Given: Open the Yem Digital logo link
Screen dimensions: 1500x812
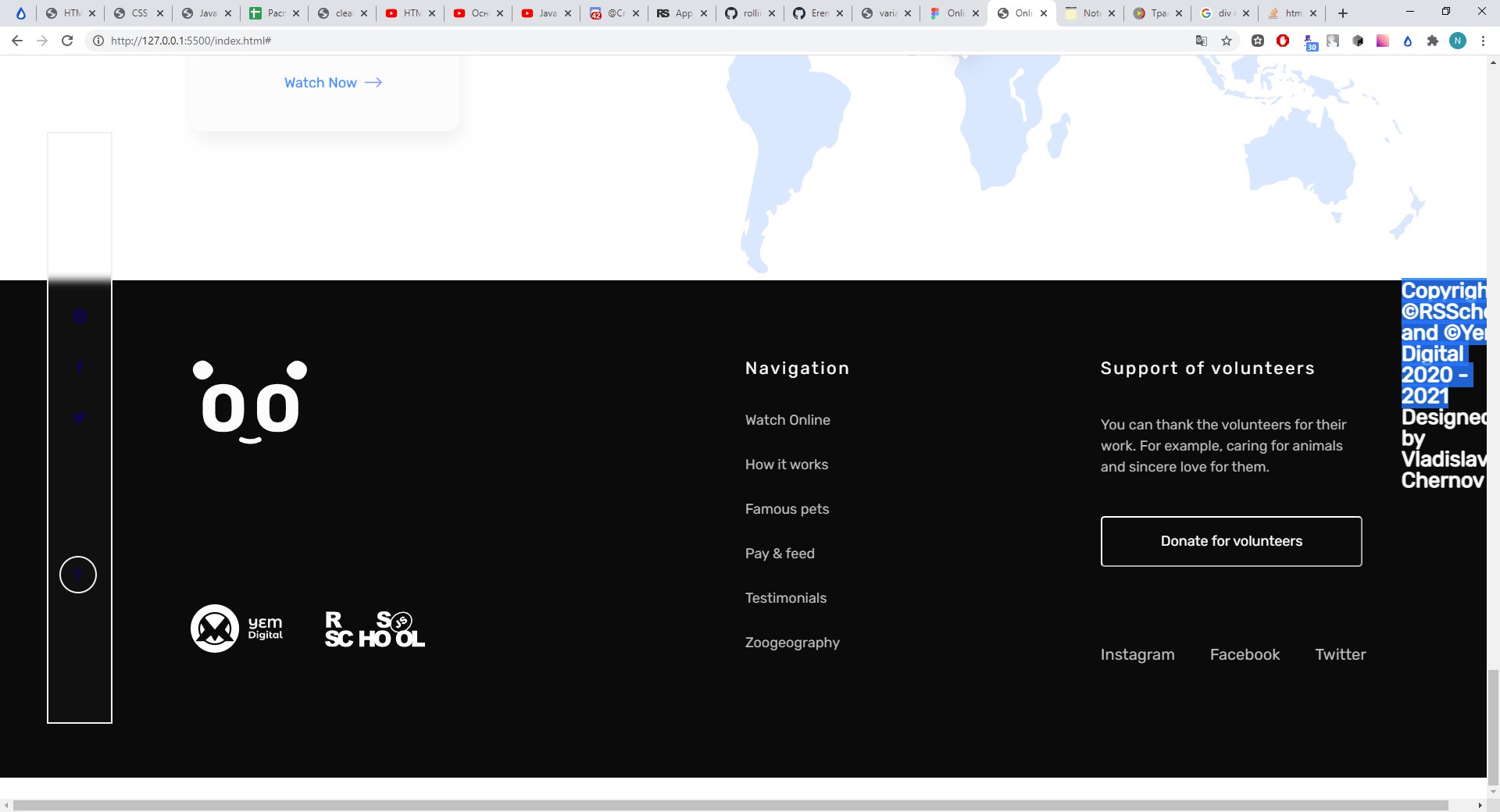Looking at the screenshot, I should click(x=237, y=629).
